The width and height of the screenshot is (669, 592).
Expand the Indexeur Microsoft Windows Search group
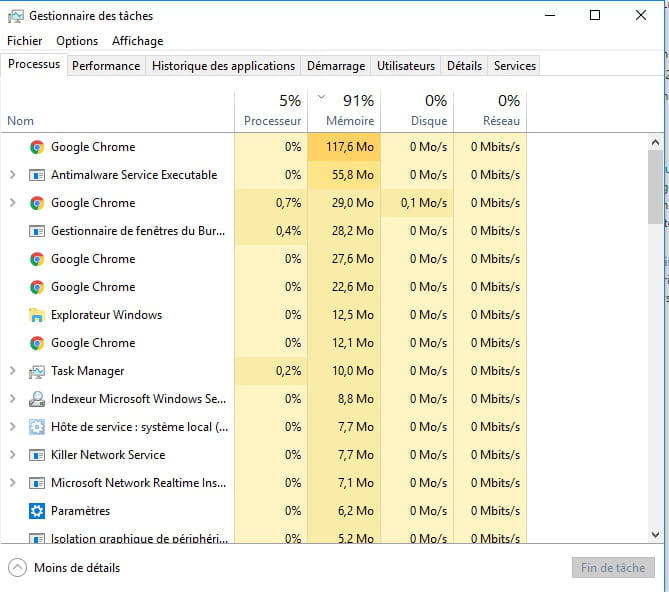(12, 399)
